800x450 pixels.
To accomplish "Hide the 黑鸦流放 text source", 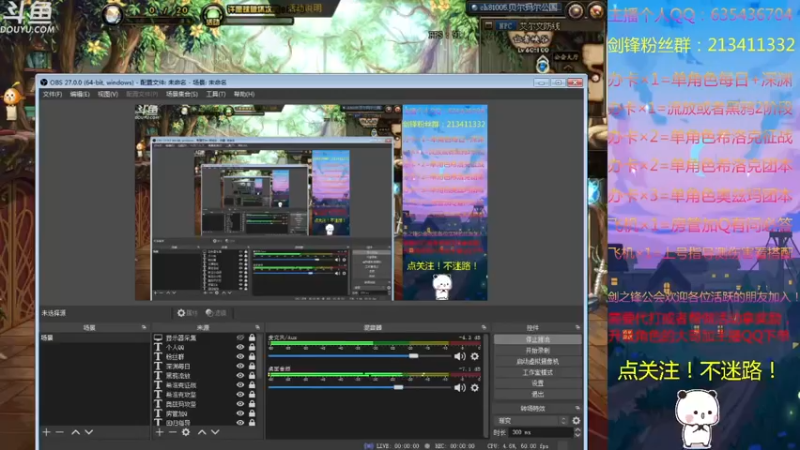I will (x=240, y=376).
